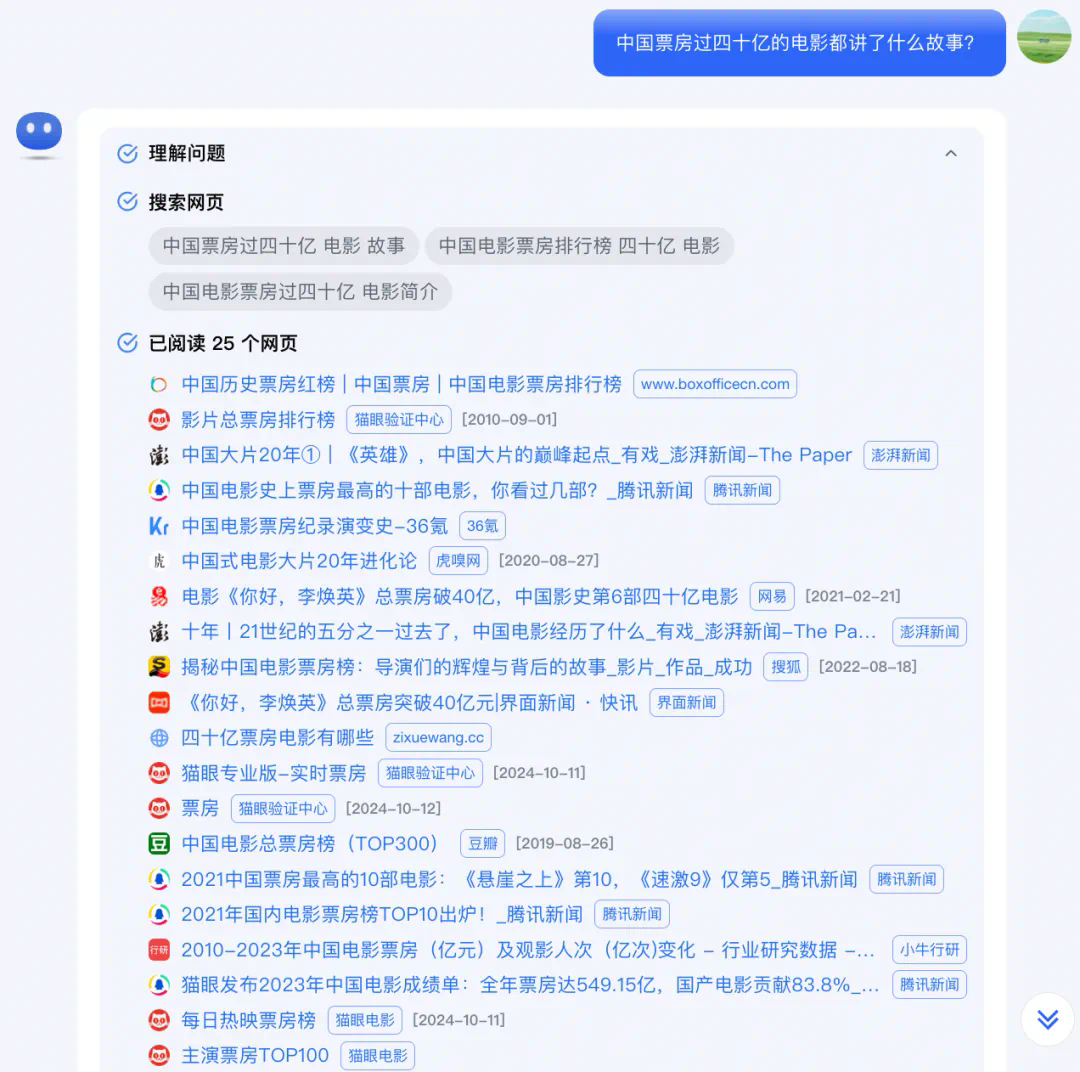The image size is (1080, 1072).
Task: Click the checkmark icon beside 理解问题
Action: [x=127, y=153]
